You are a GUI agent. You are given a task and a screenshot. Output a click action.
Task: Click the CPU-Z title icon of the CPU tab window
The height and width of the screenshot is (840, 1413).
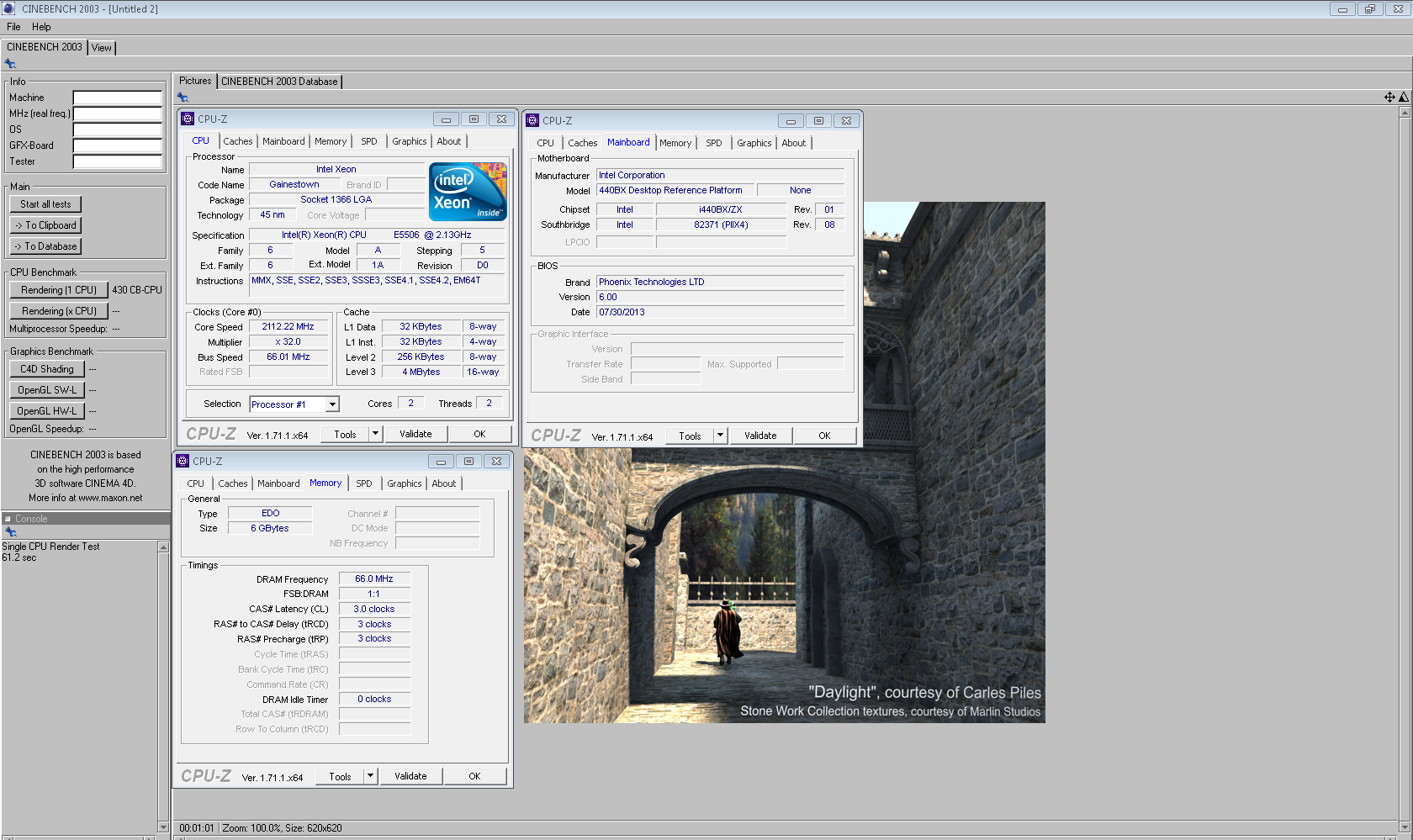(188, 119)
